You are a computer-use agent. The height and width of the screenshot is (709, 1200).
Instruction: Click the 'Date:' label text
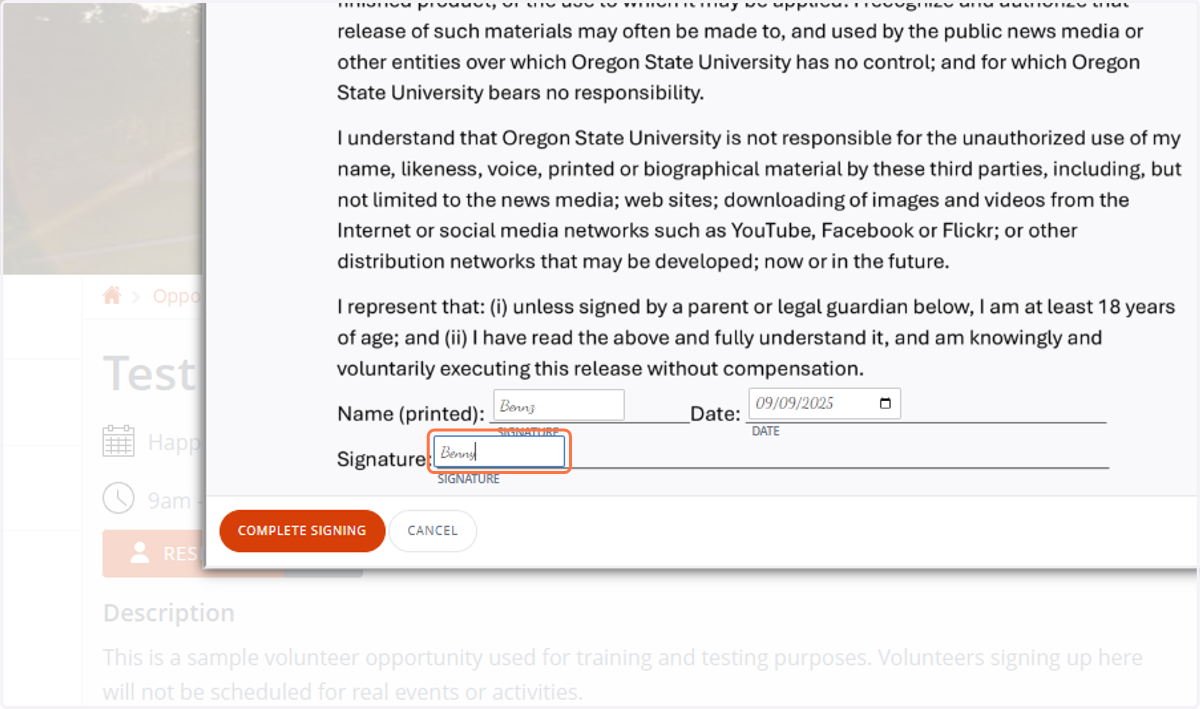pos(716,414)
